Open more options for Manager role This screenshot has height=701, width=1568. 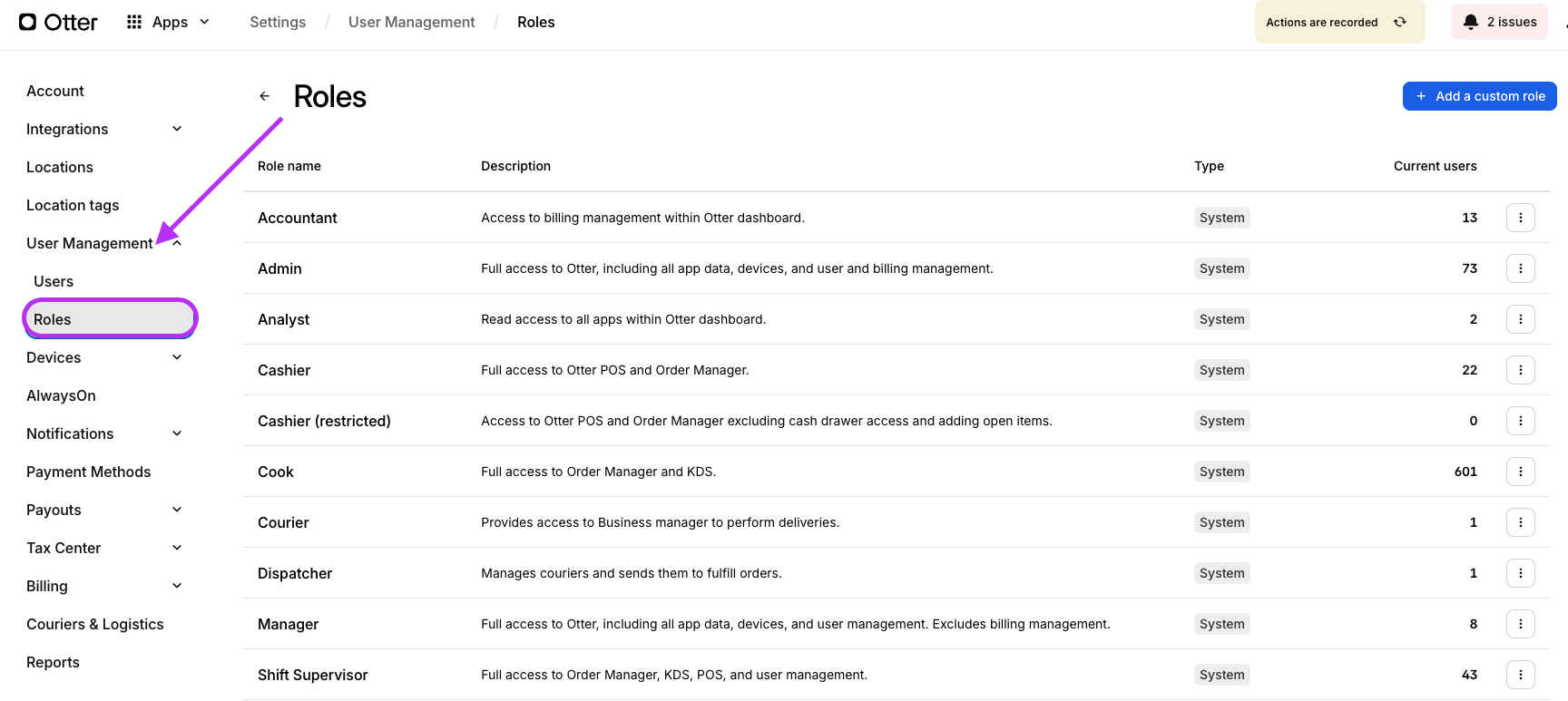(x=1521, y=624)
